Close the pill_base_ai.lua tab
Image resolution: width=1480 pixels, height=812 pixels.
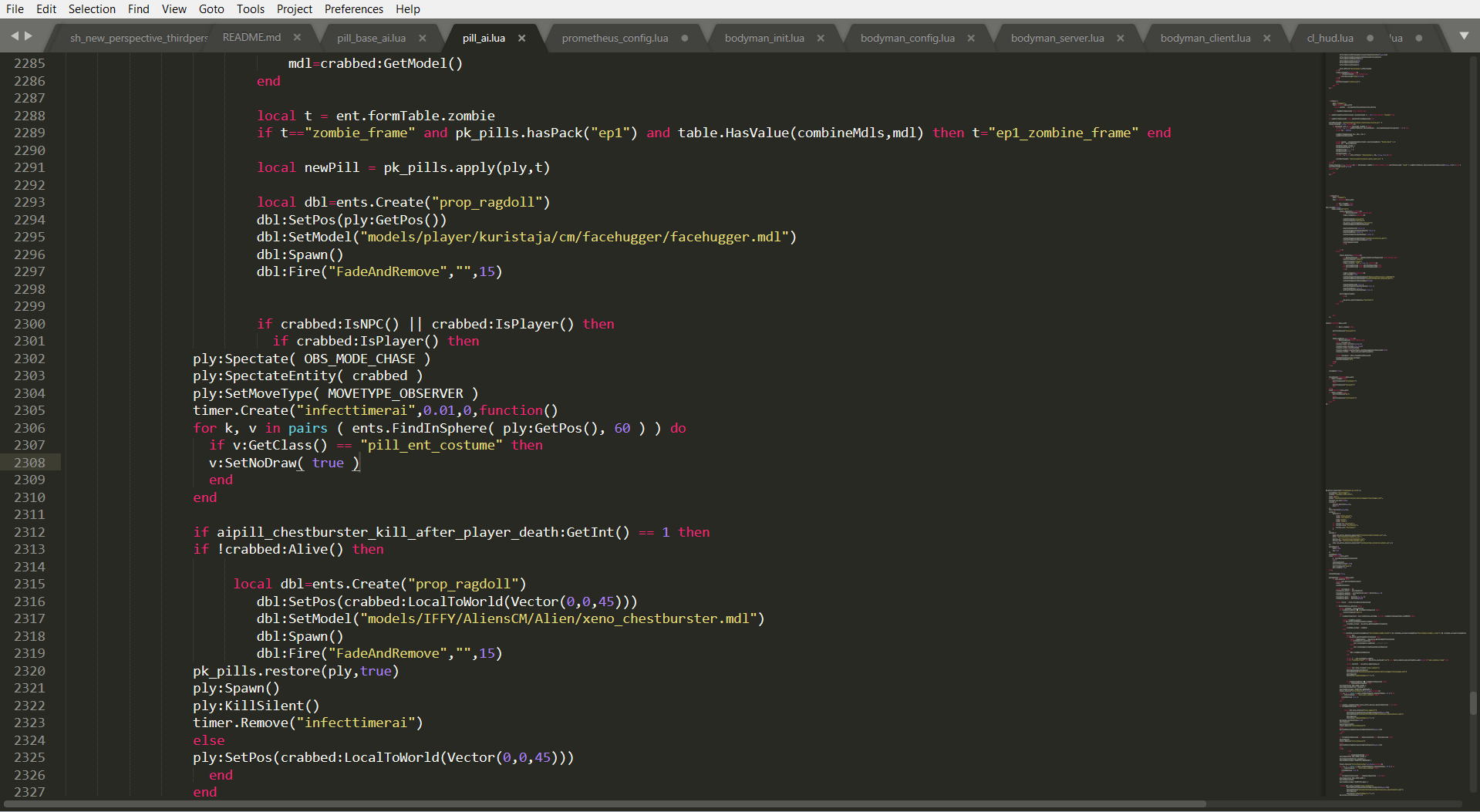click(422, 38)
